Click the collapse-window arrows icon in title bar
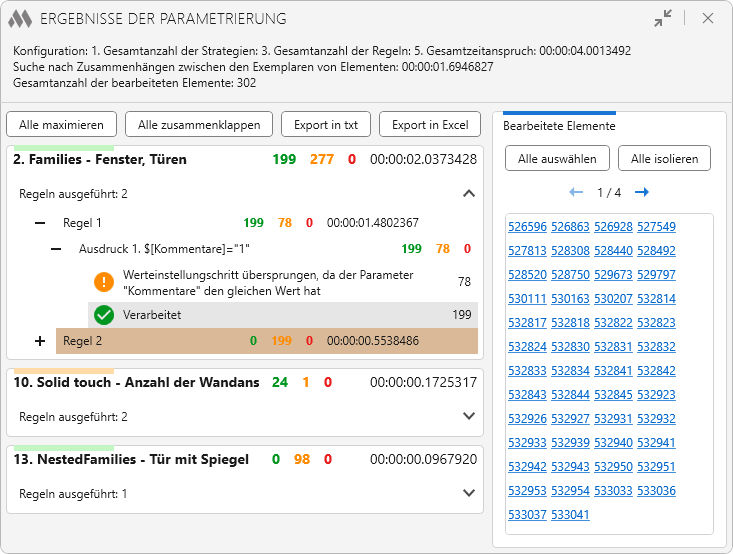Screen dimensions: 733x554 (663, 18)
